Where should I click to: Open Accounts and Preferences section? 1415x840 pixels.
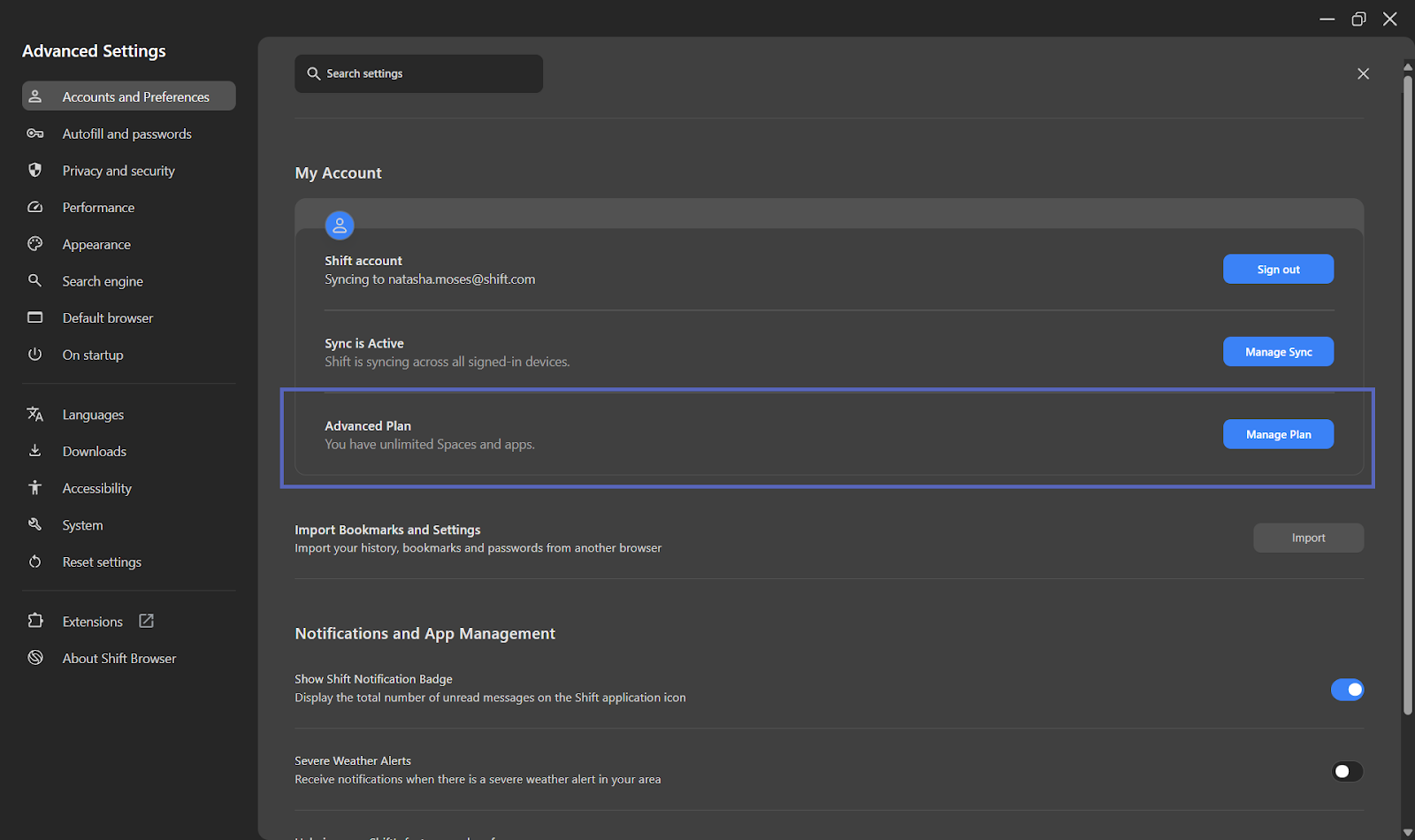(129, 96)
